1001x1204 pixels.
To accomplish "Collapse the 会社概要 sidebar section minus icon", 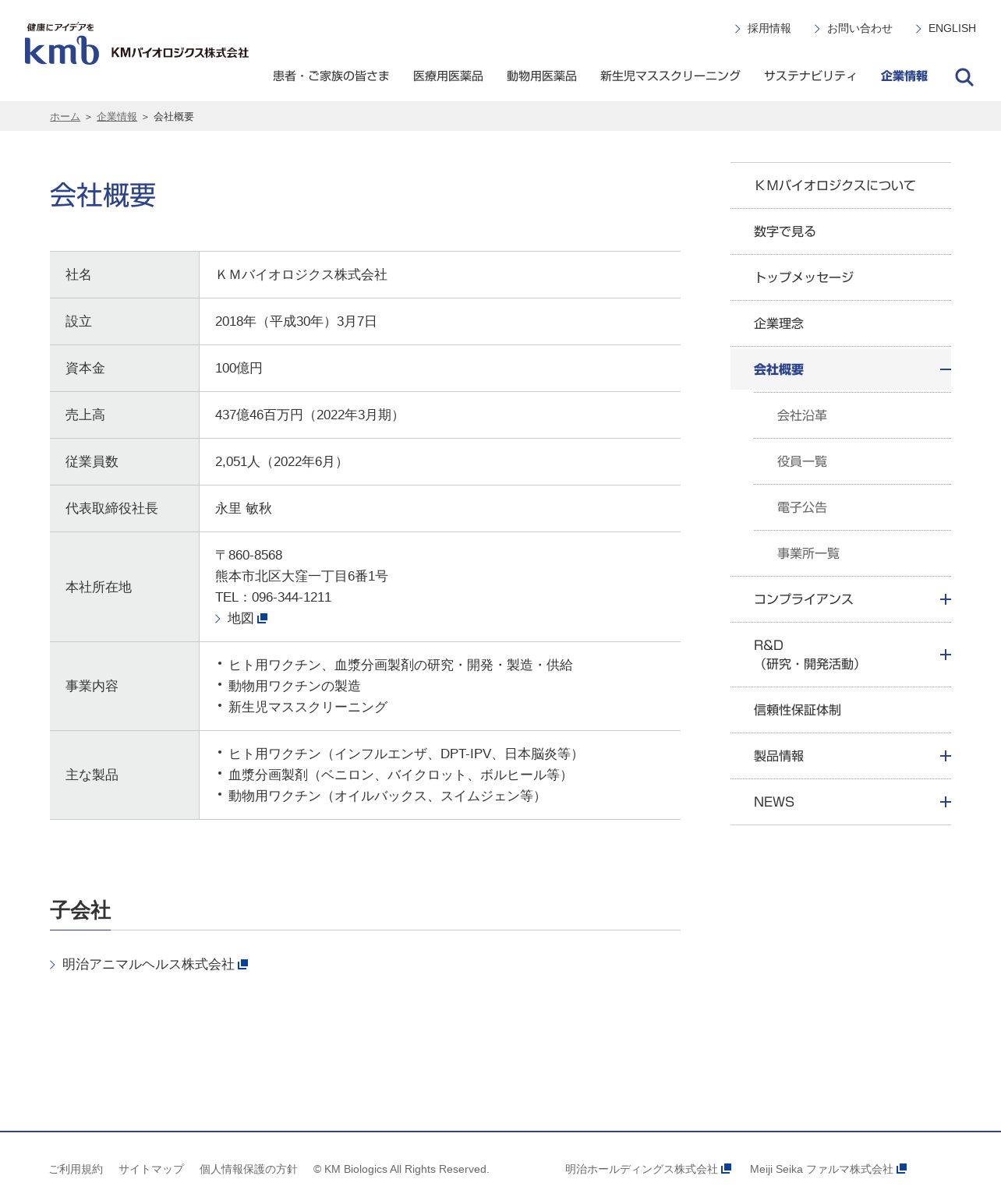I will [946, 369].
